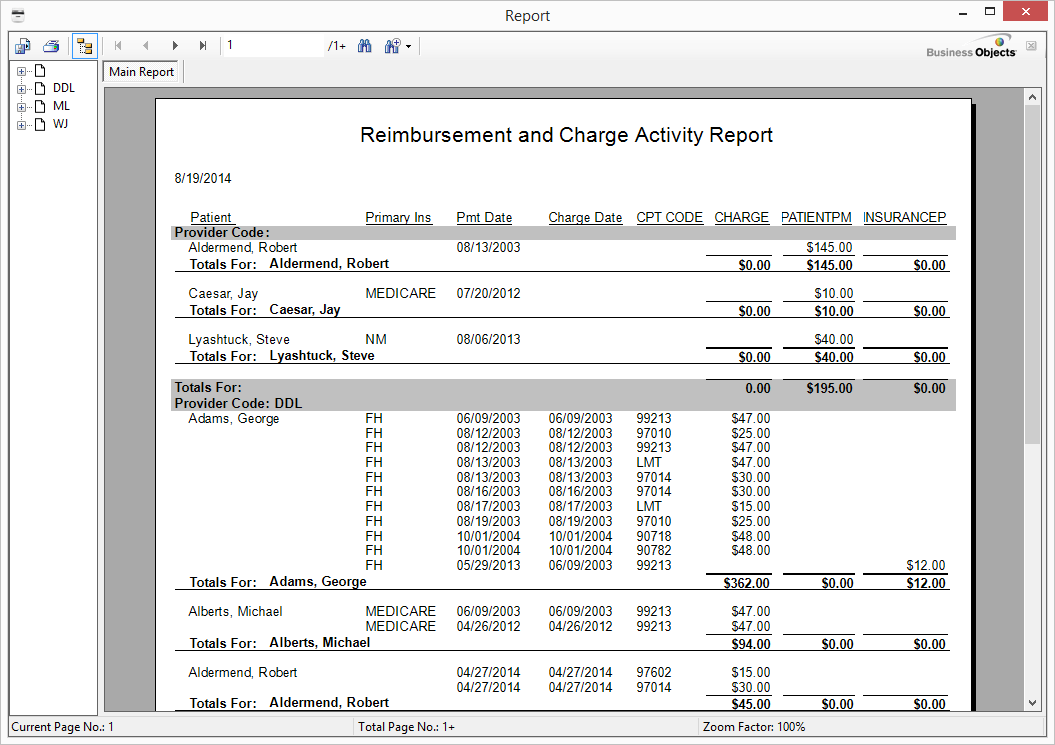This screenshot has height=745, width=1055.
Task: Go to previous page arrow
Action: 146,46
